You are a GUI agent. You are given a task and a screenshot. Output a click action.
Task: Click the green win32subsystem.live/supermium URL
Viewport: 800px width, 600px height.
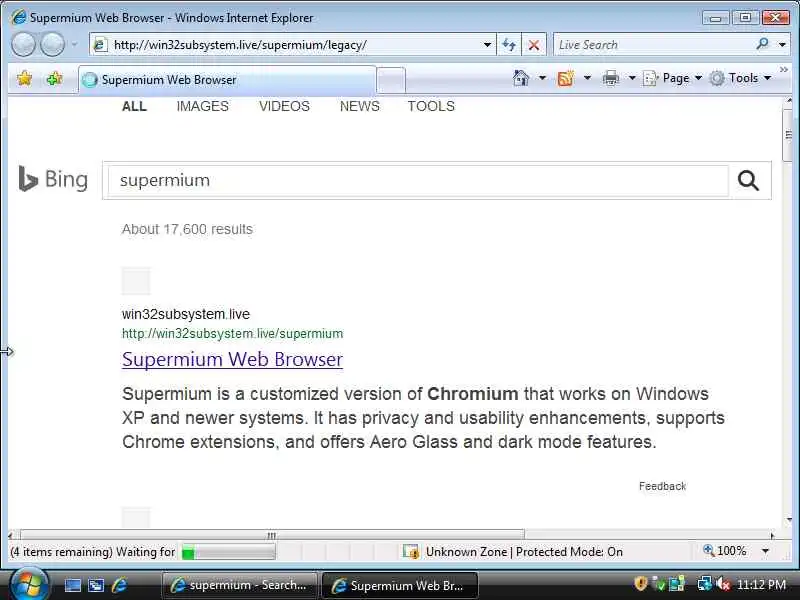[x=232, y=334]
